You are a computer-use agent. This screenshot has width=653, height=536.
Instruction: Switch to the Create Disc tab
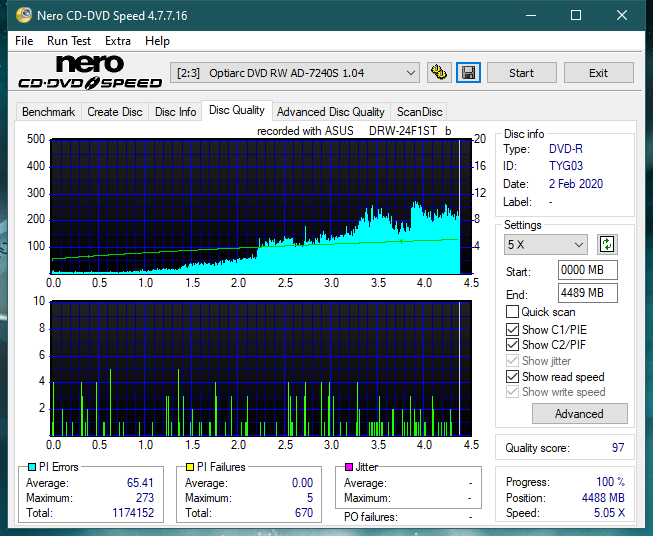coord(115,112)
